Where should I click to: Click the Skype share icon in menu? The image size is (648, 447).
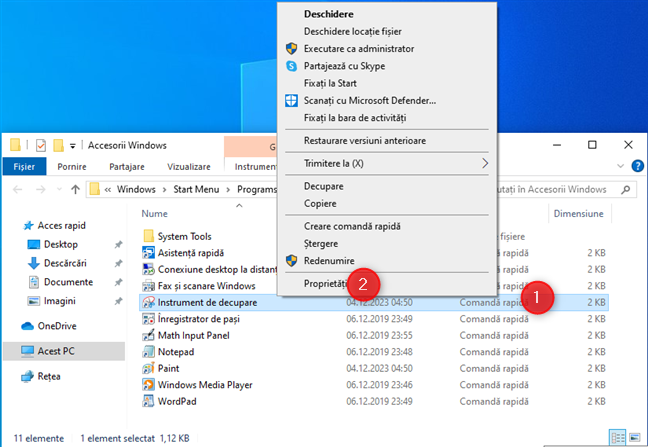tap(292, 66)
